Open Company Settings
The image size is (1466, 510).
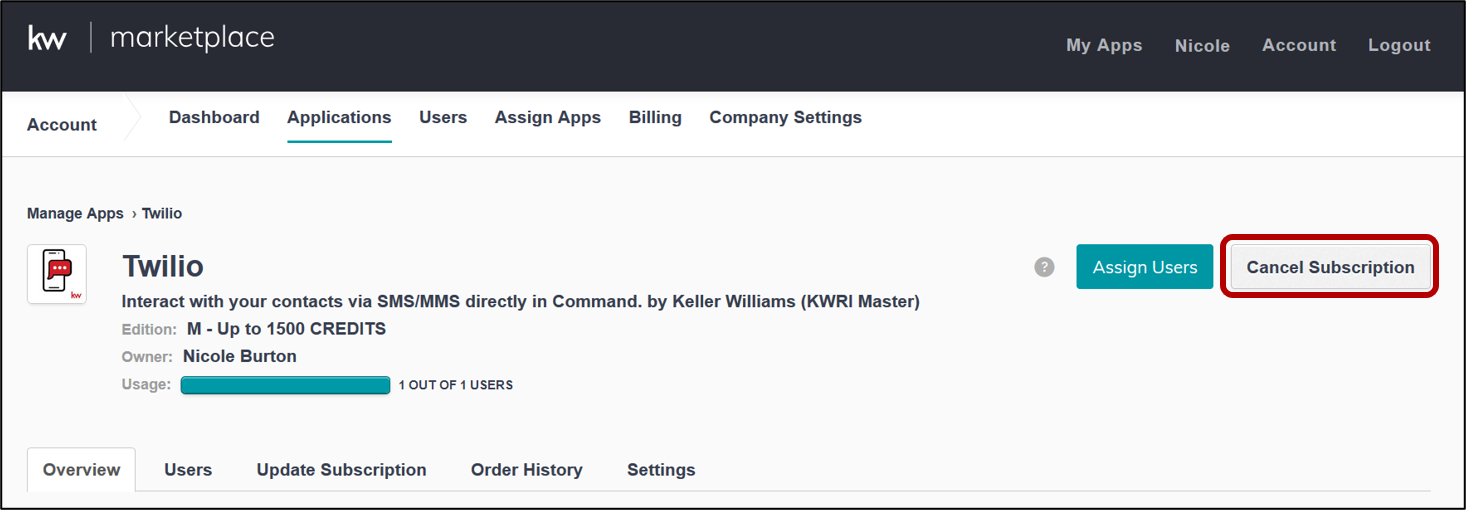point(785,117)
